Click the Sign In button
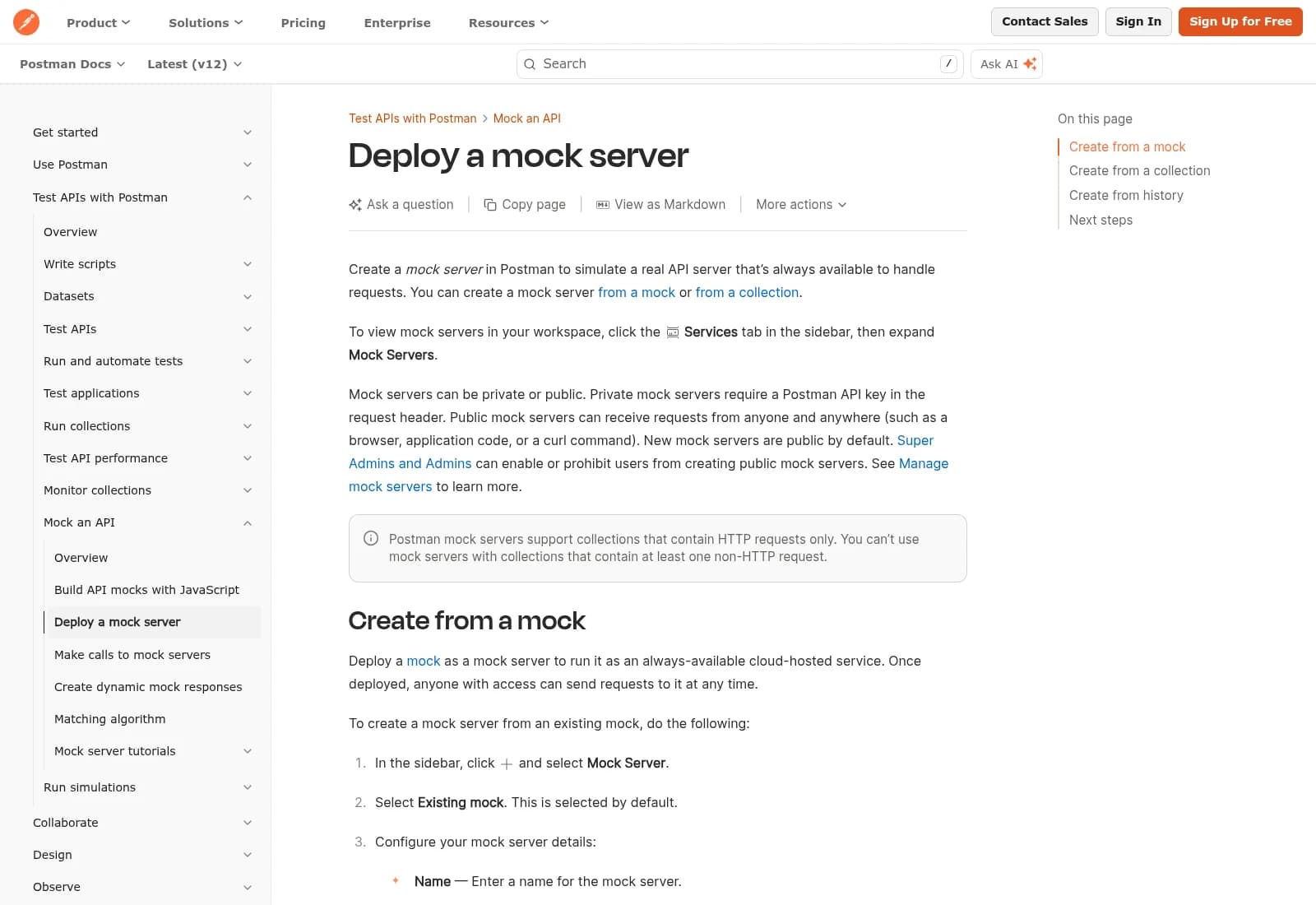 click(1138, 21)
